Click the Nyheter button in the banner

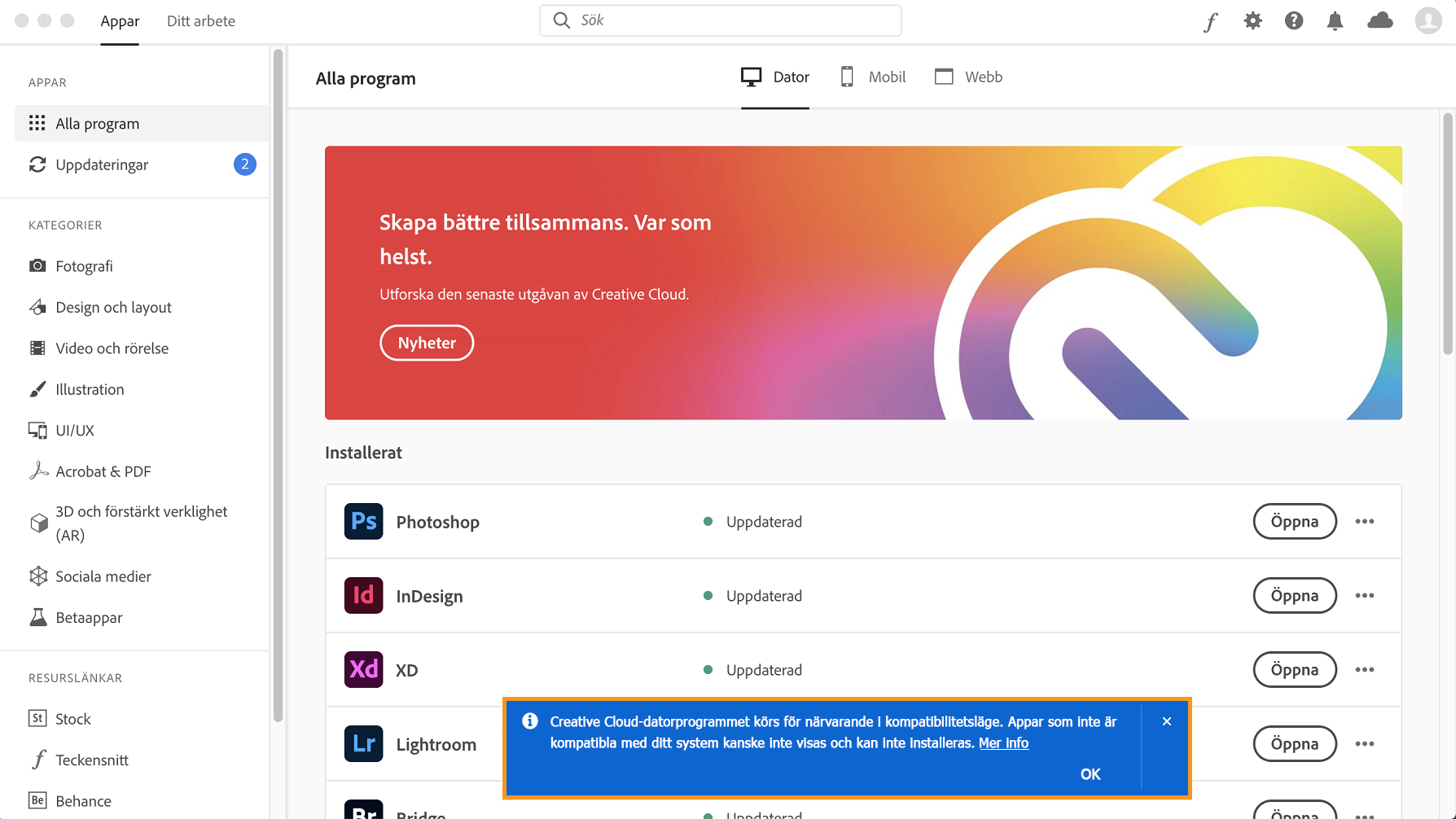pyautogui.click(x=426, y=343)
